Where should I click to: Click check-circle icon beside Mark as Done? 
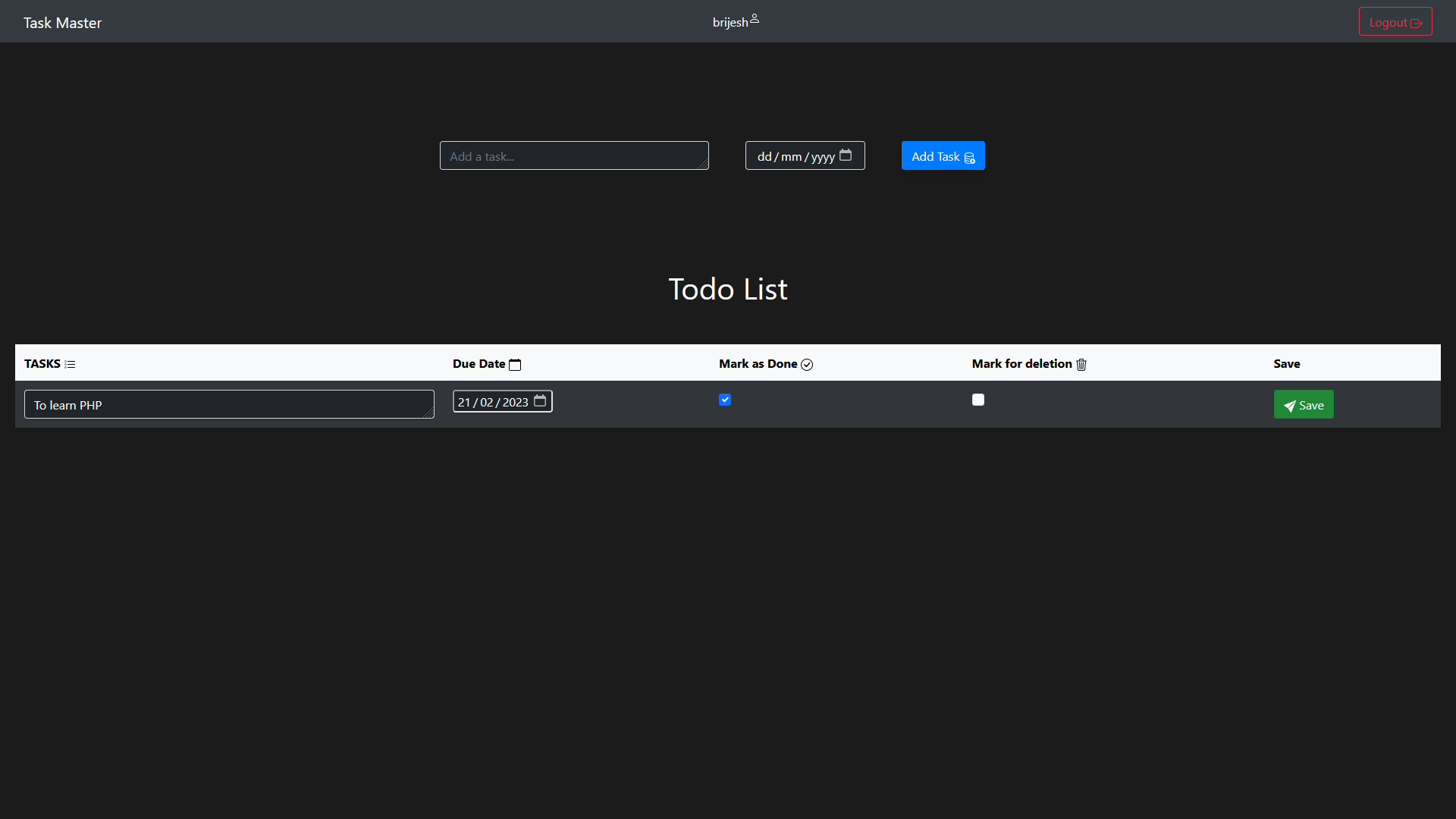click(x=807, y=365)
